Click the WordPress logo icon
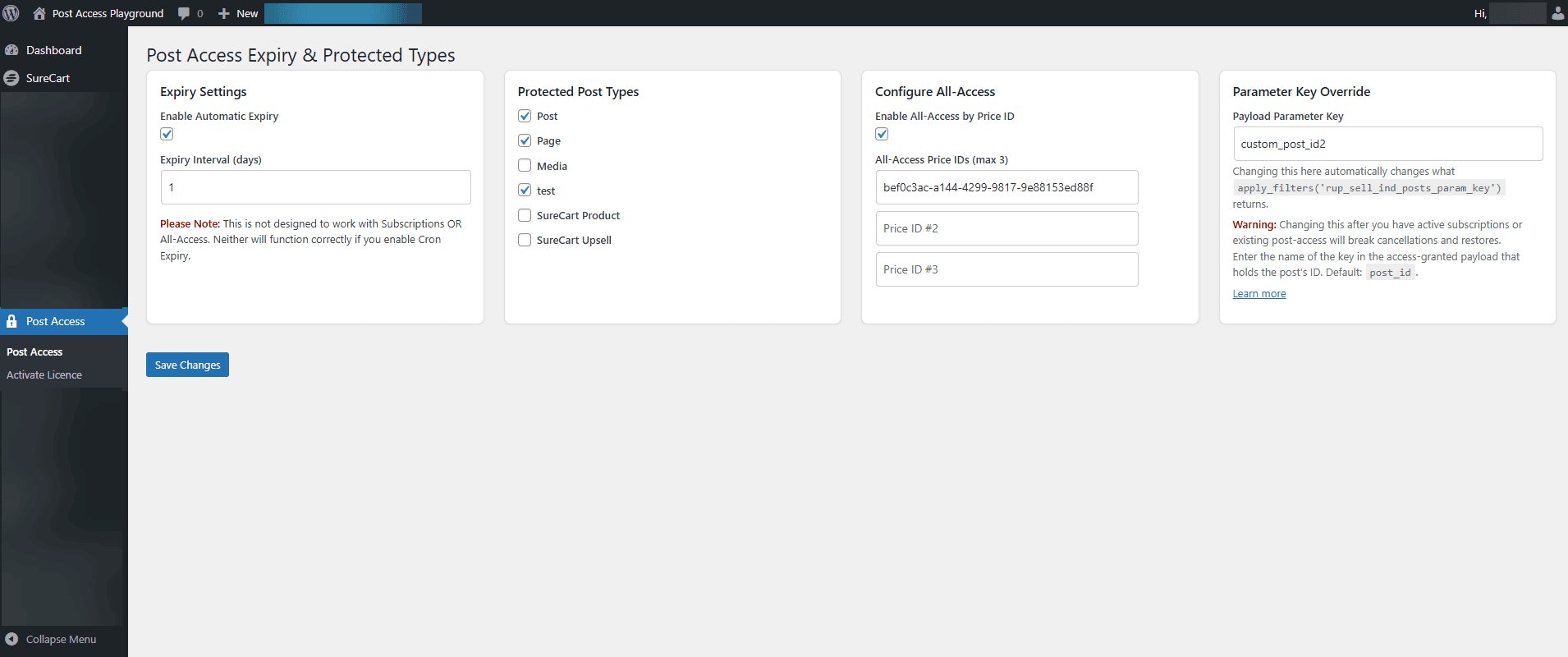The width and height of the screenshot is (1568, 657). tap(11, 13)
